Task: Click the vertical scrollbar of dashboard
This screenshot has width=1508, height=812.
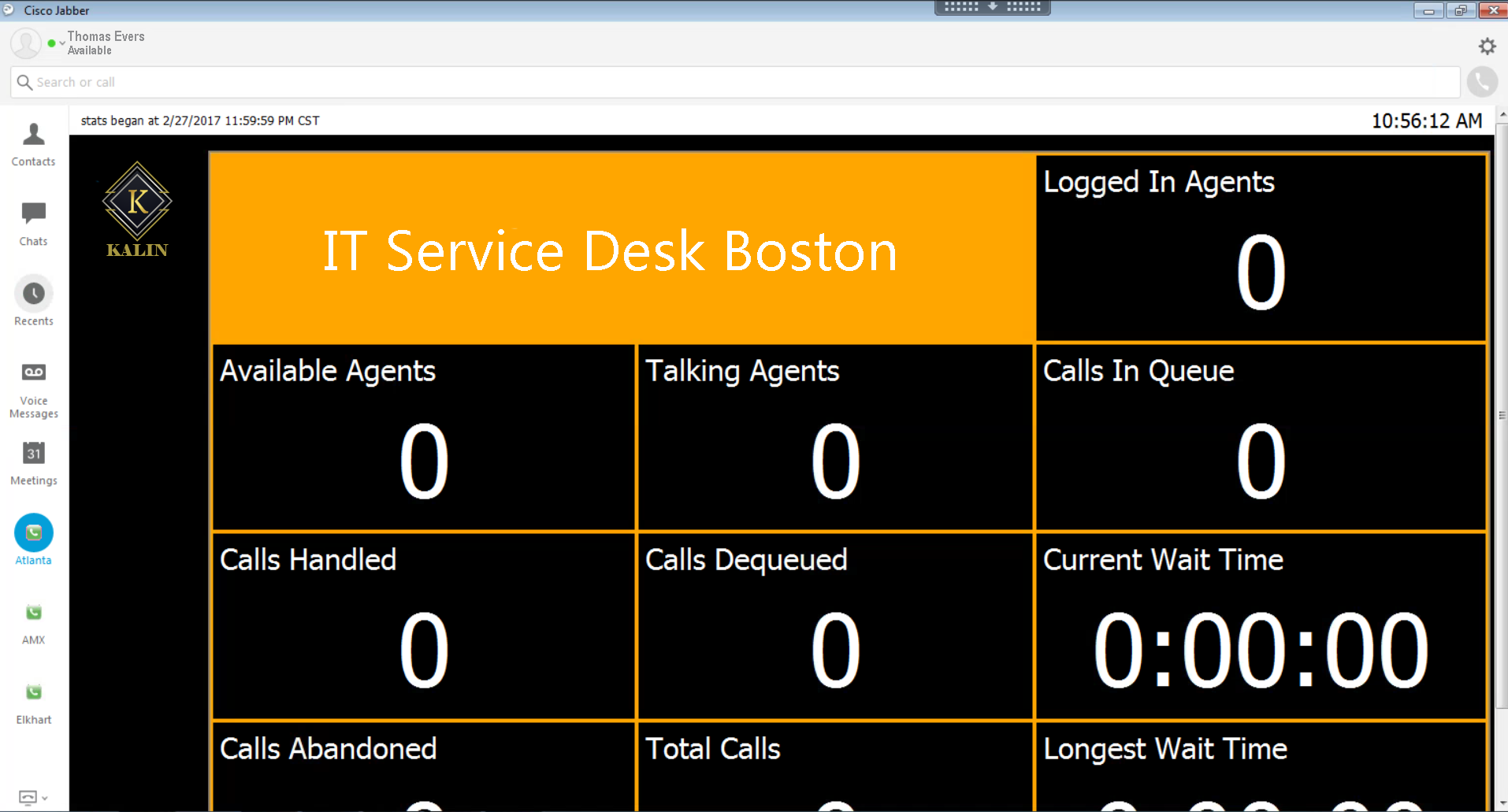Action: (x=1502, y=415)
